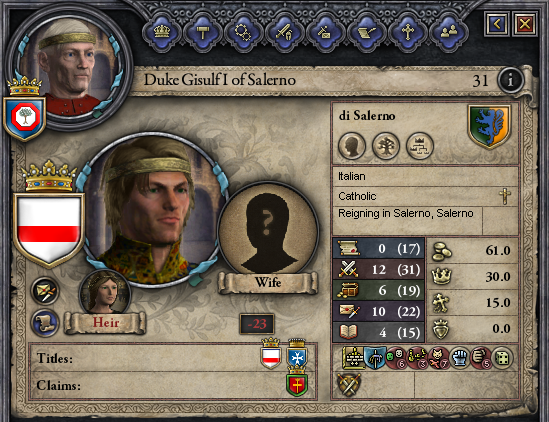
Task: Select the Heir portrait
Action: tap(105, 293)
